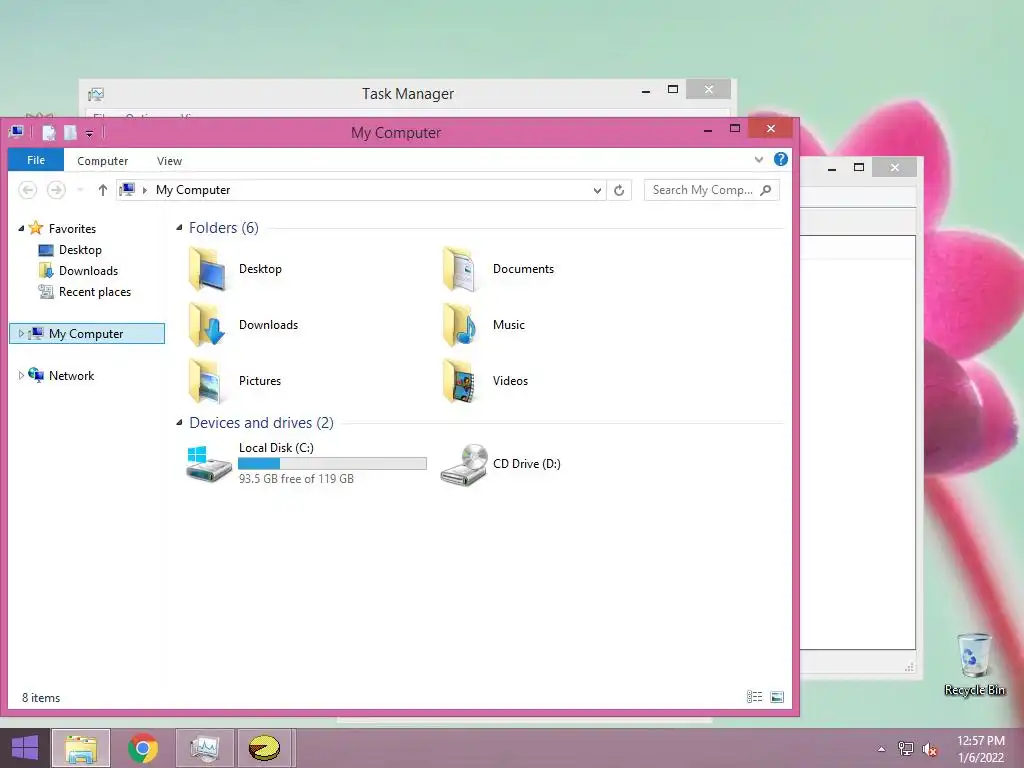Close the background window behind My Computer
Screen dimensions: 1024x768
point(895,167)
